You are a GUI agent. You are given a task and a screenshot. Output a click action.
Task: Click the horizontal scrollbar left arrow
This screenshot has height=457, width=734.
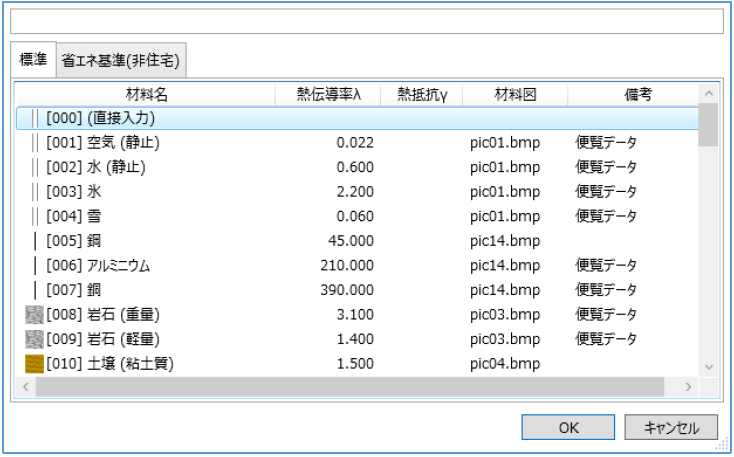(x=26, y=386)
